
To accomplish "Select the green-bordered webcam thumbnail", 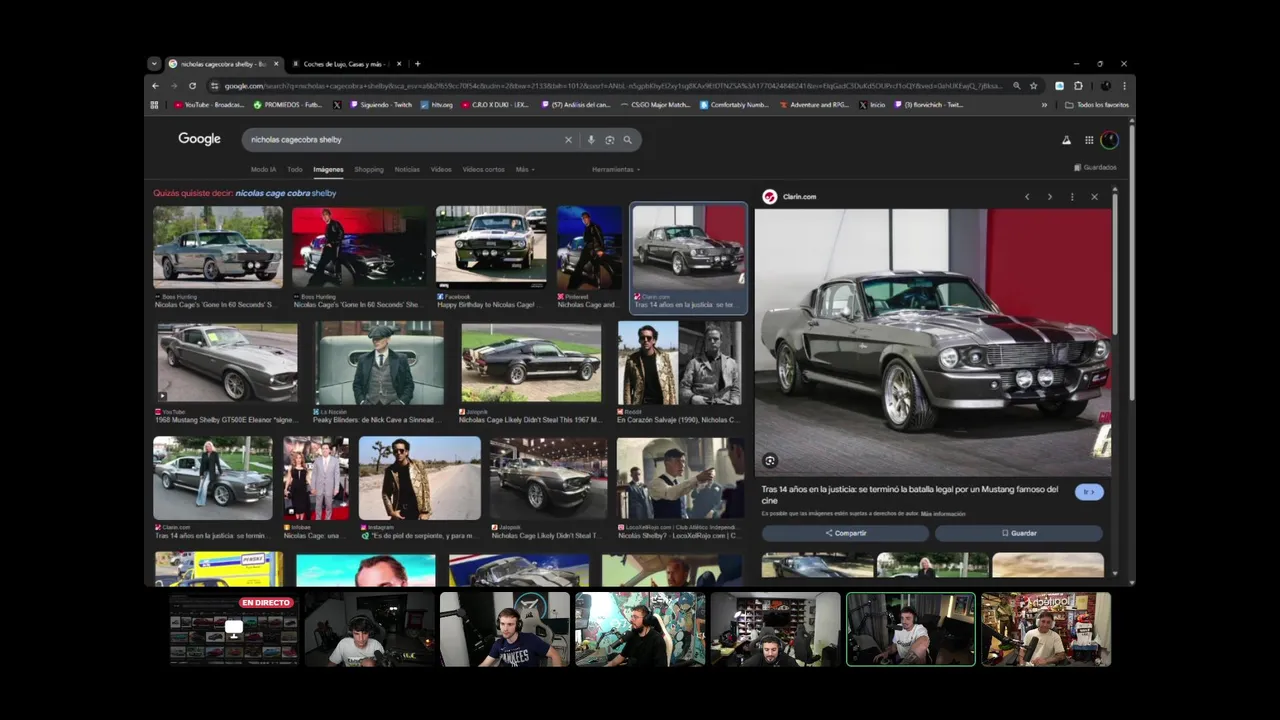I will (911, 629).
